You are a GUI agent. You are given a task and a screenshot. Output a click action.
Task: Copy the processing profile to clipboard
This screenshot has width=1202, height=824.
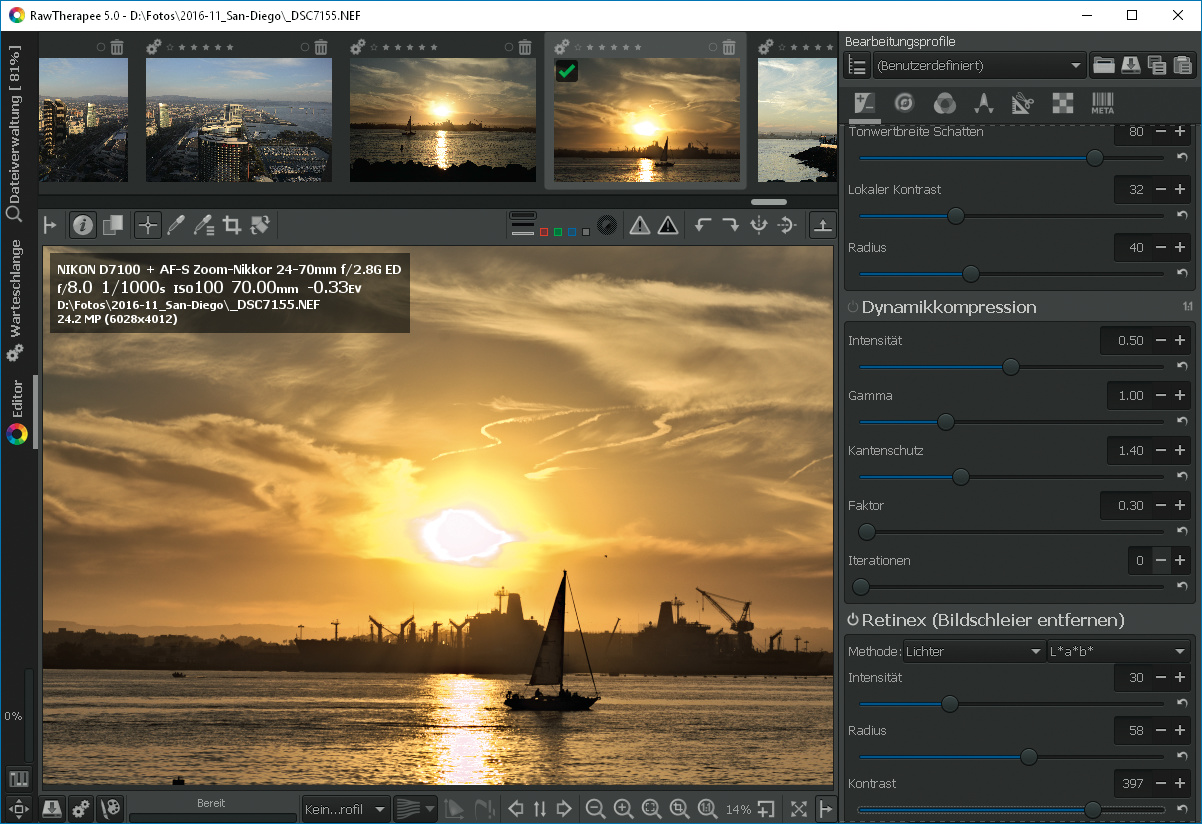click(1157, 66)
